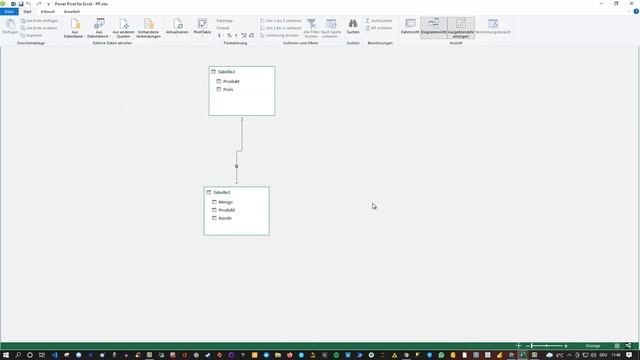Viewport: 640px width, 360px height.
Task: Click Sortierung löschen
Action: click(280, 35)
